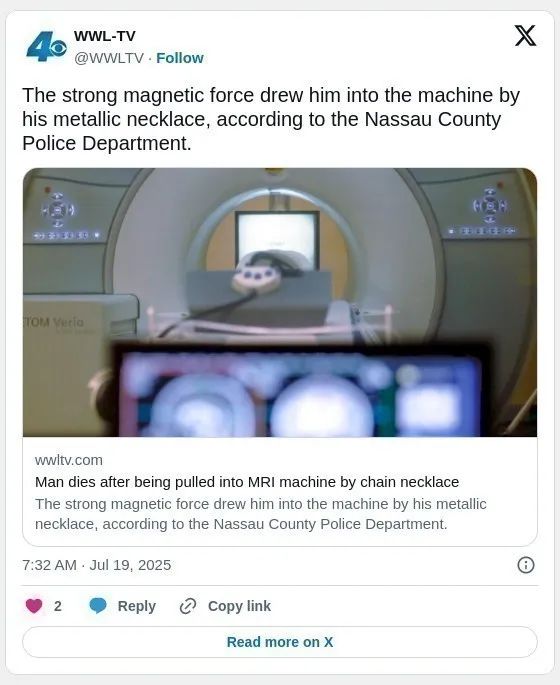Click the WWL-TV channel 4 logo avatar

[x=46, y=46]
